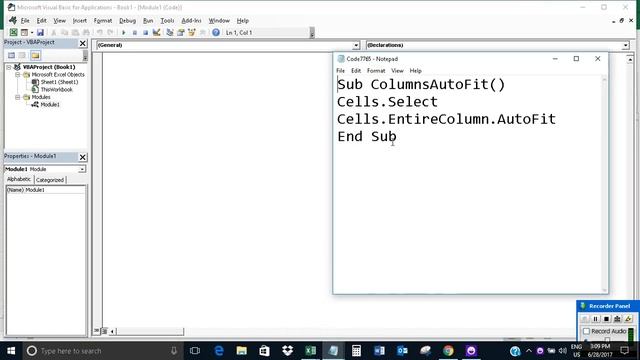This screenshot has height=360, width=640.
Task: Open the Windows Start menu
Action: click(11, 351)
